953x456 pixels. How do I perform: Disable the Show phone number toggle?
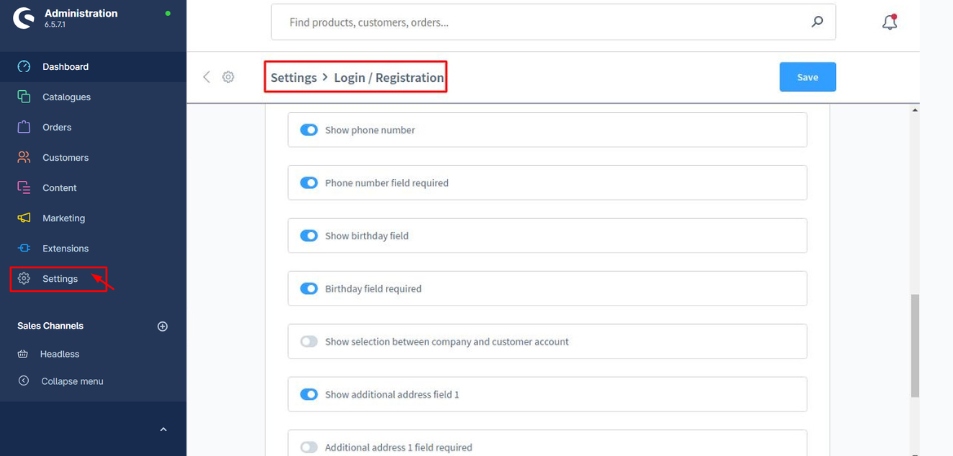[309, 130]
